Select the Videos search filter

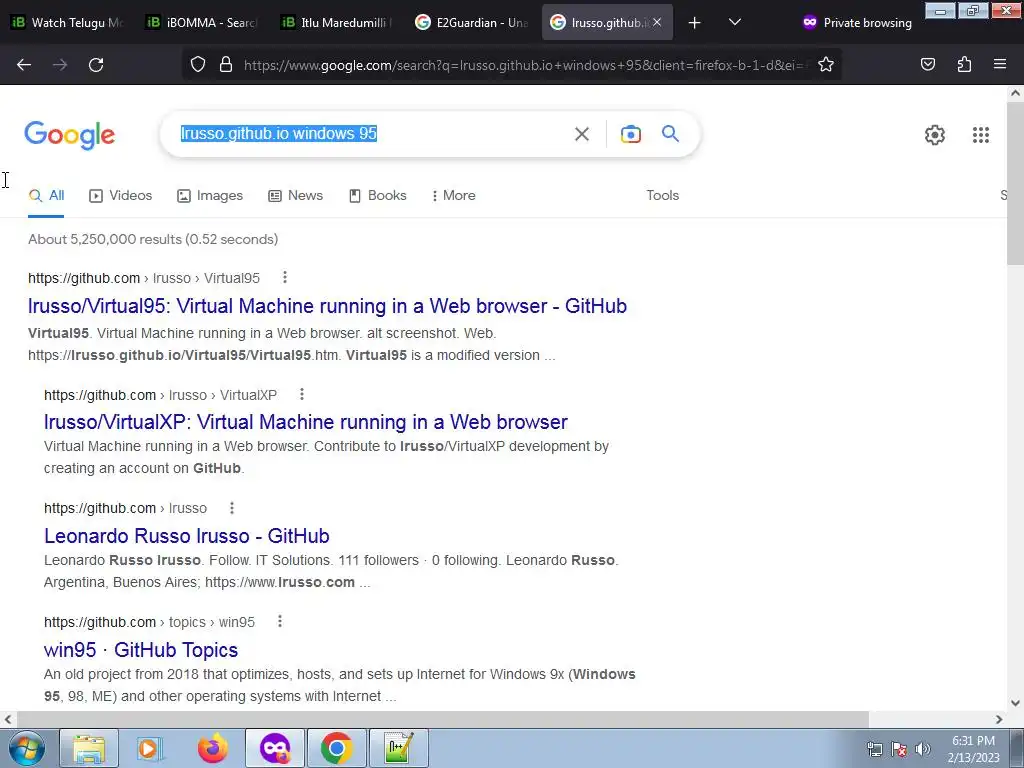(x=121, y=195)
